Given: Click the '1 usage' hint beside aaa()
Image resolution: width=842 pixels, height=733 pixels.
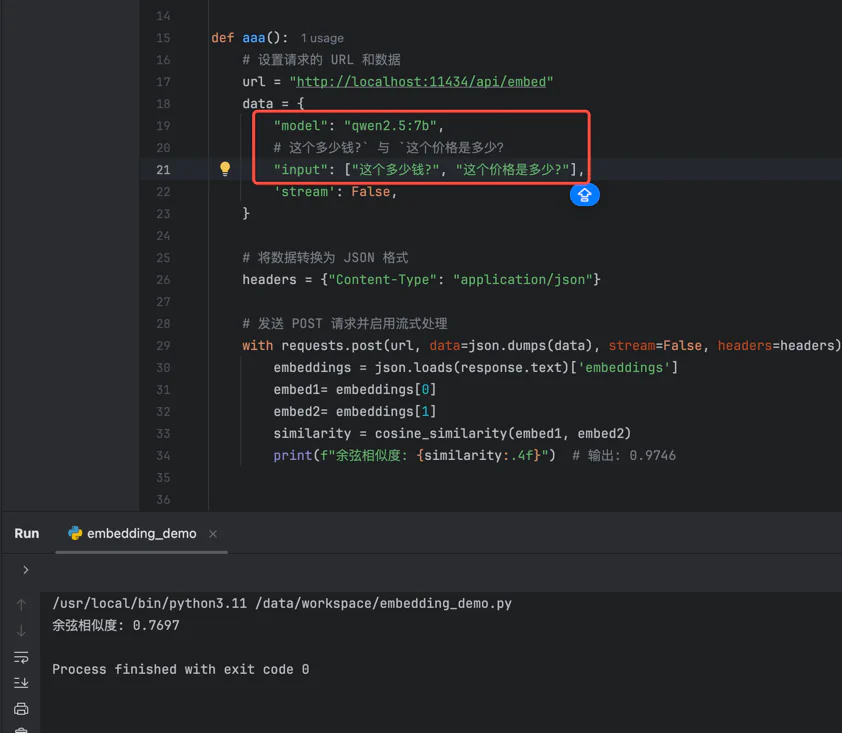Looking at the screenshot, I should click(322, 38).
